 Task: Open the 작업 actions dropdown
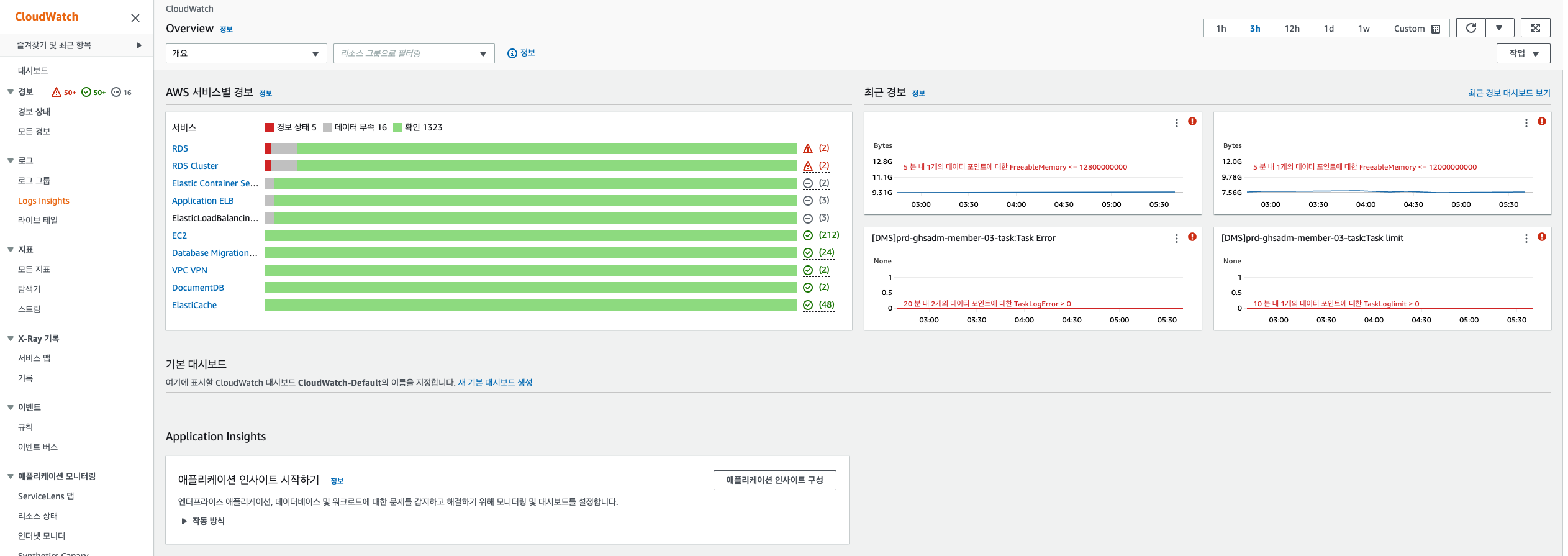click(x=1523, y=53)
